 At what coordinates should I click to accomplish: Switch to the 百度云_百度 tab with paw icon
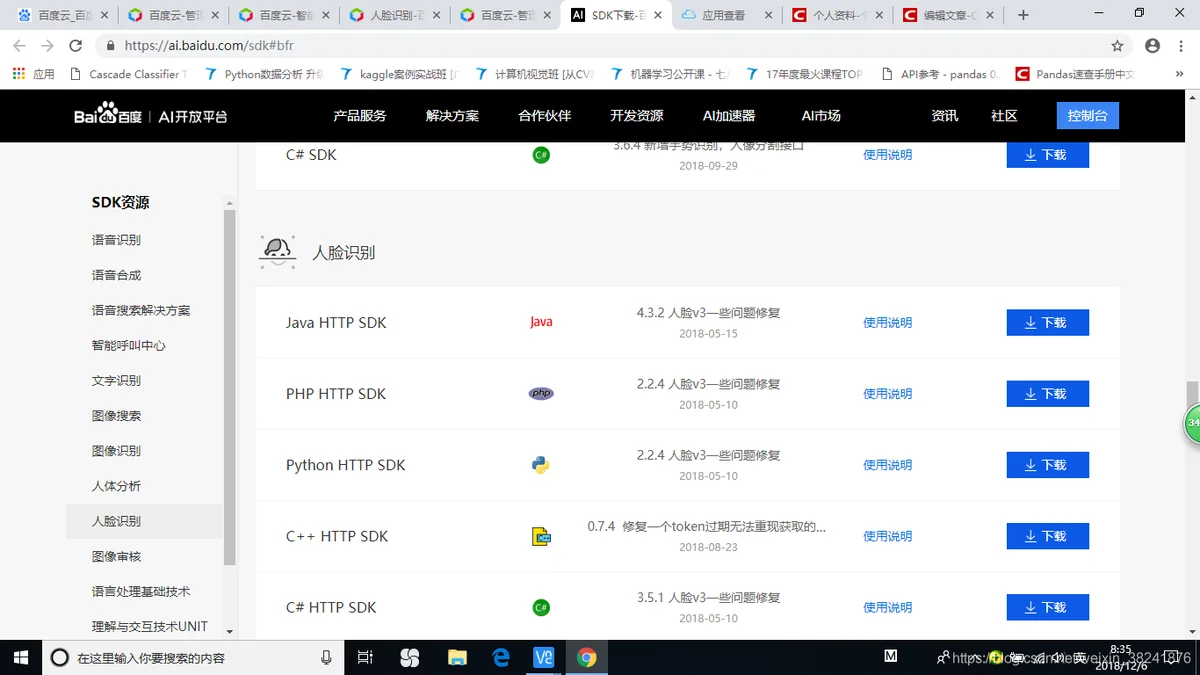click(x=62, y=15)
